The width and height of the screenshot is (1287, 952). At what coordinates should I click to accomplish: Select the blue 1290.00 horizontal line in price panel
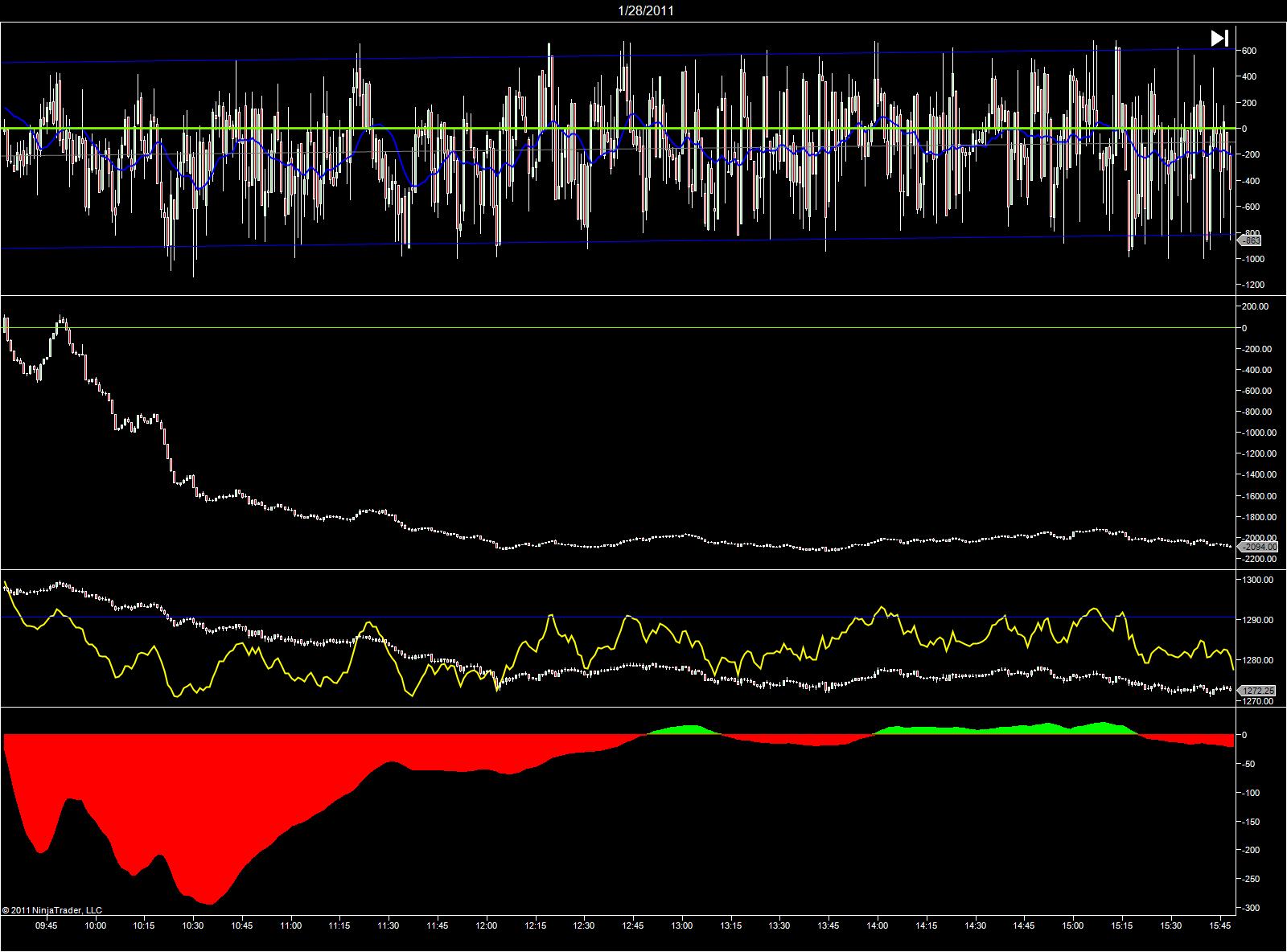[x=617, y=617]
